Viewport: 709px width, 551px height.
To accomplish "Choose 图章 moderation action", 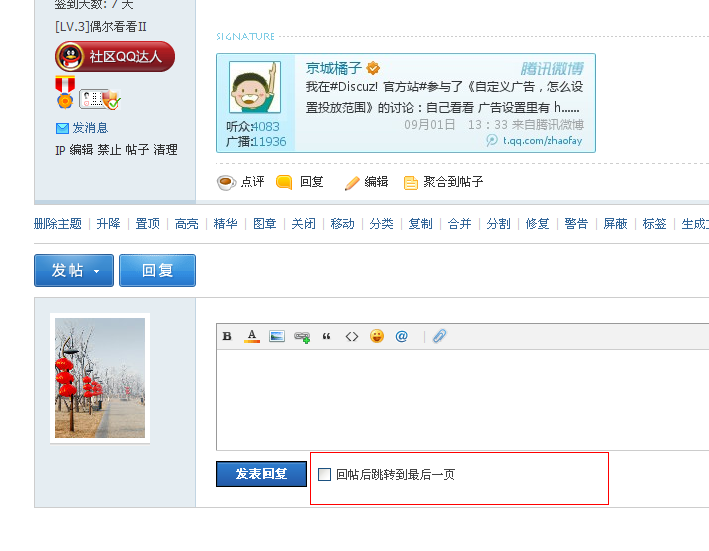I will coord(265,224).
